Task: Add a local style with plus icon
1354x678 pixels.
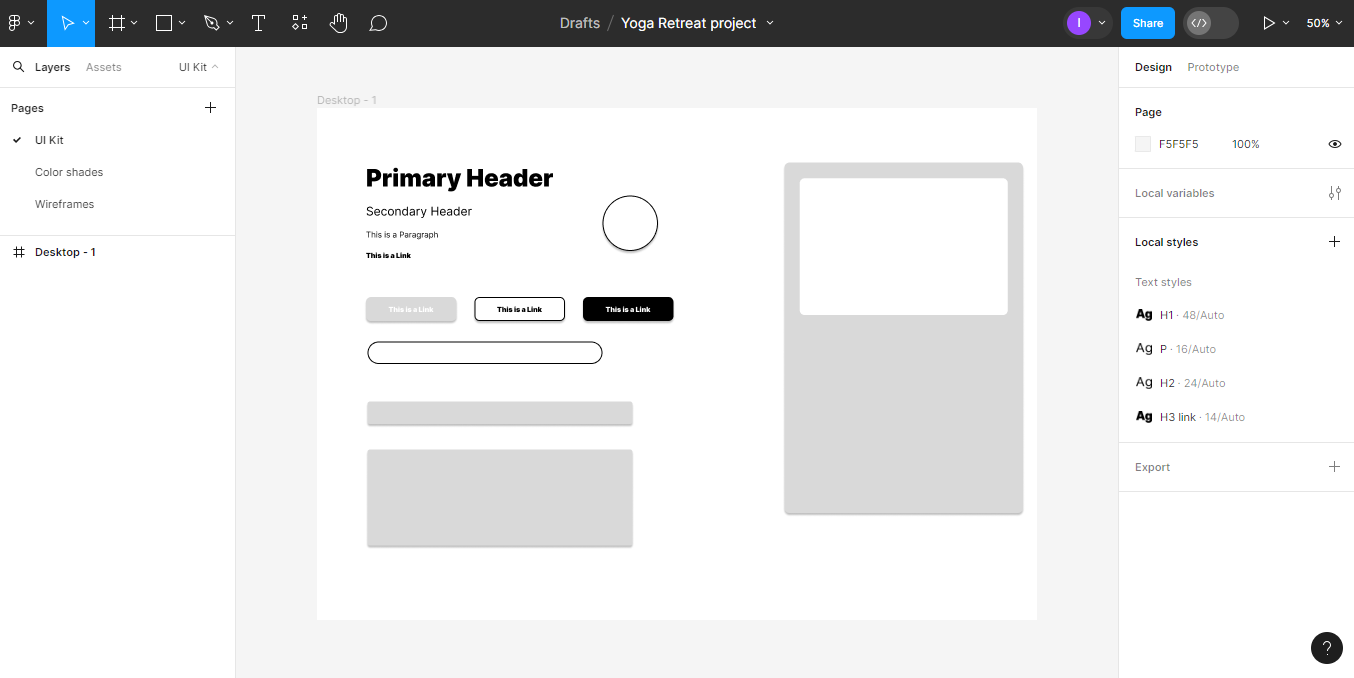Action: click(x=1334, y=242)
